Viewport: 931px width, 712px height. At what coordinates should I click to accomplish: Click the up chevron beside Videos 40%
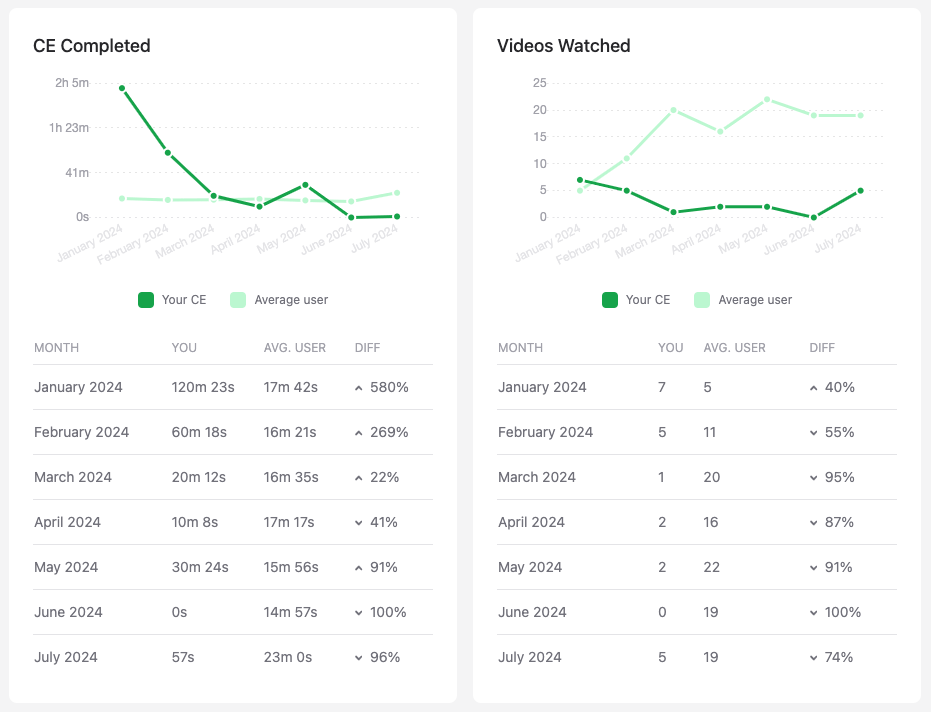click(814, 388)
